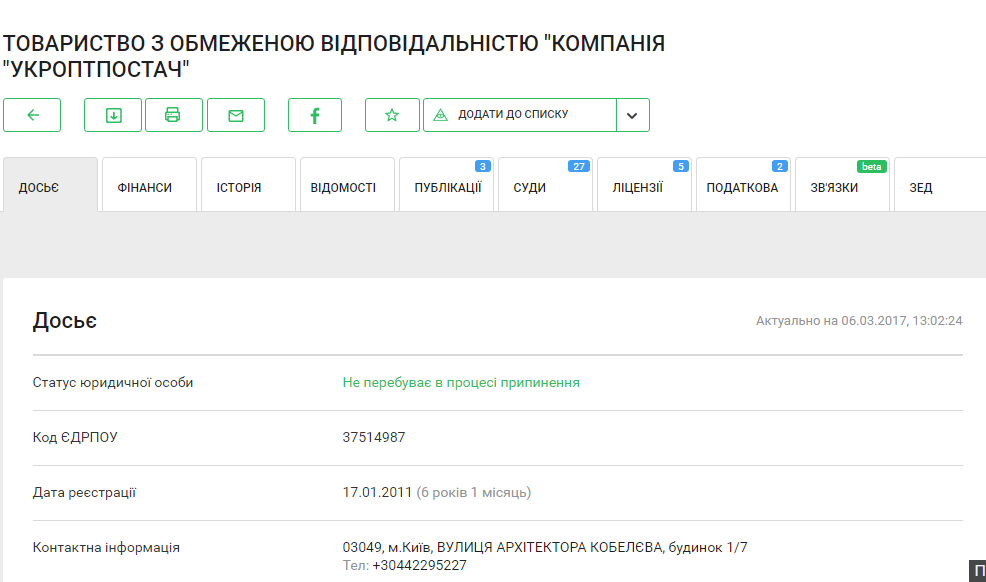
Task: Send the dossier by email
Action: coord(236,115)
